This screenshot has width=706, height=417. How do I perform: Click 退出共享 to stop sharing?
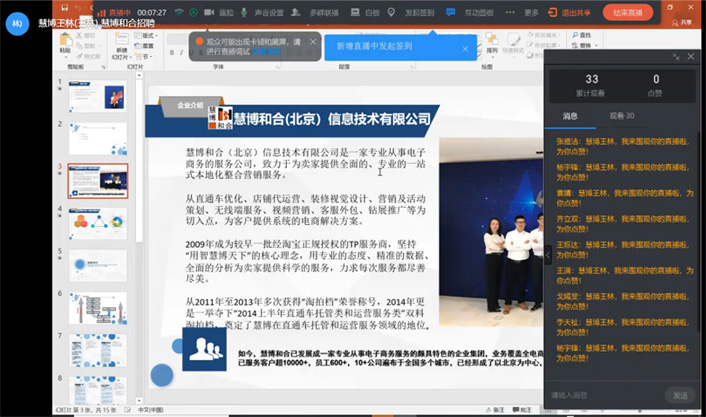(x=569, y=13)
